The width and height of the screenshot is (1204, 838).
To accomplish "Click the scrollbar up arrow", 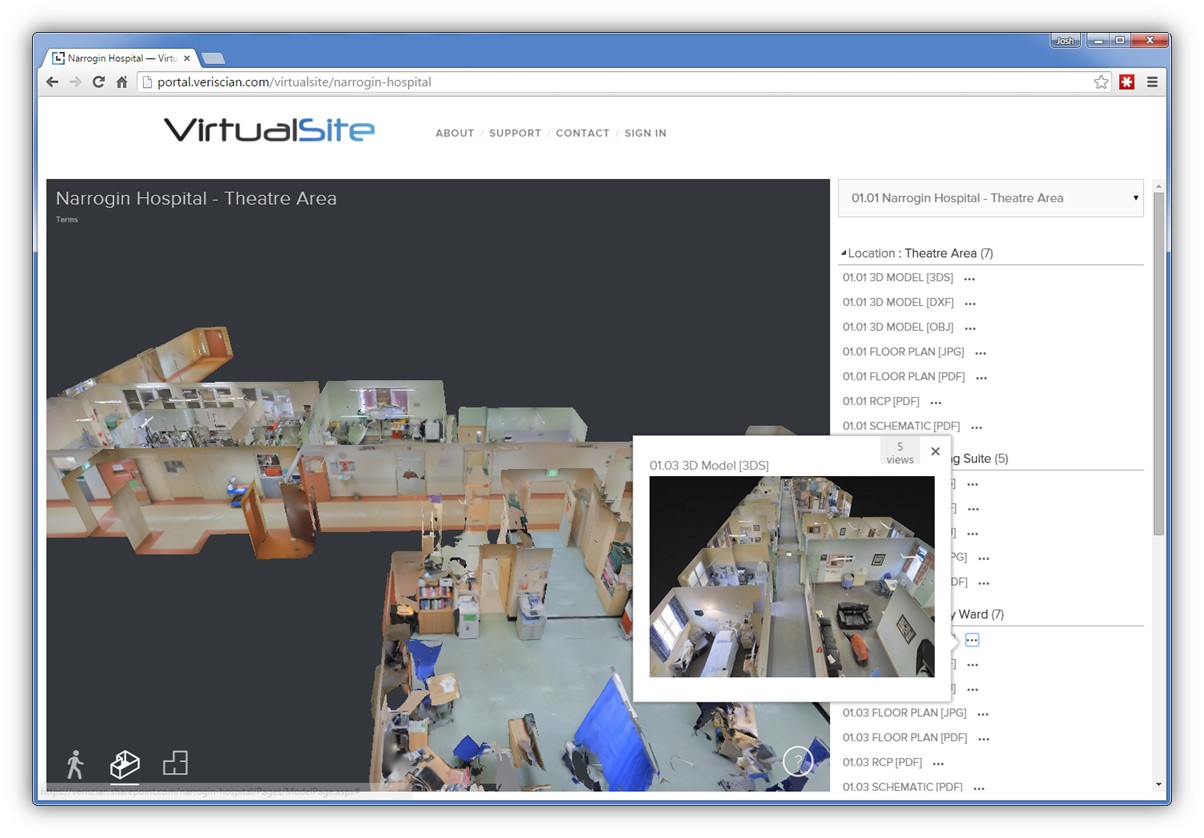I will [1158, 186].
